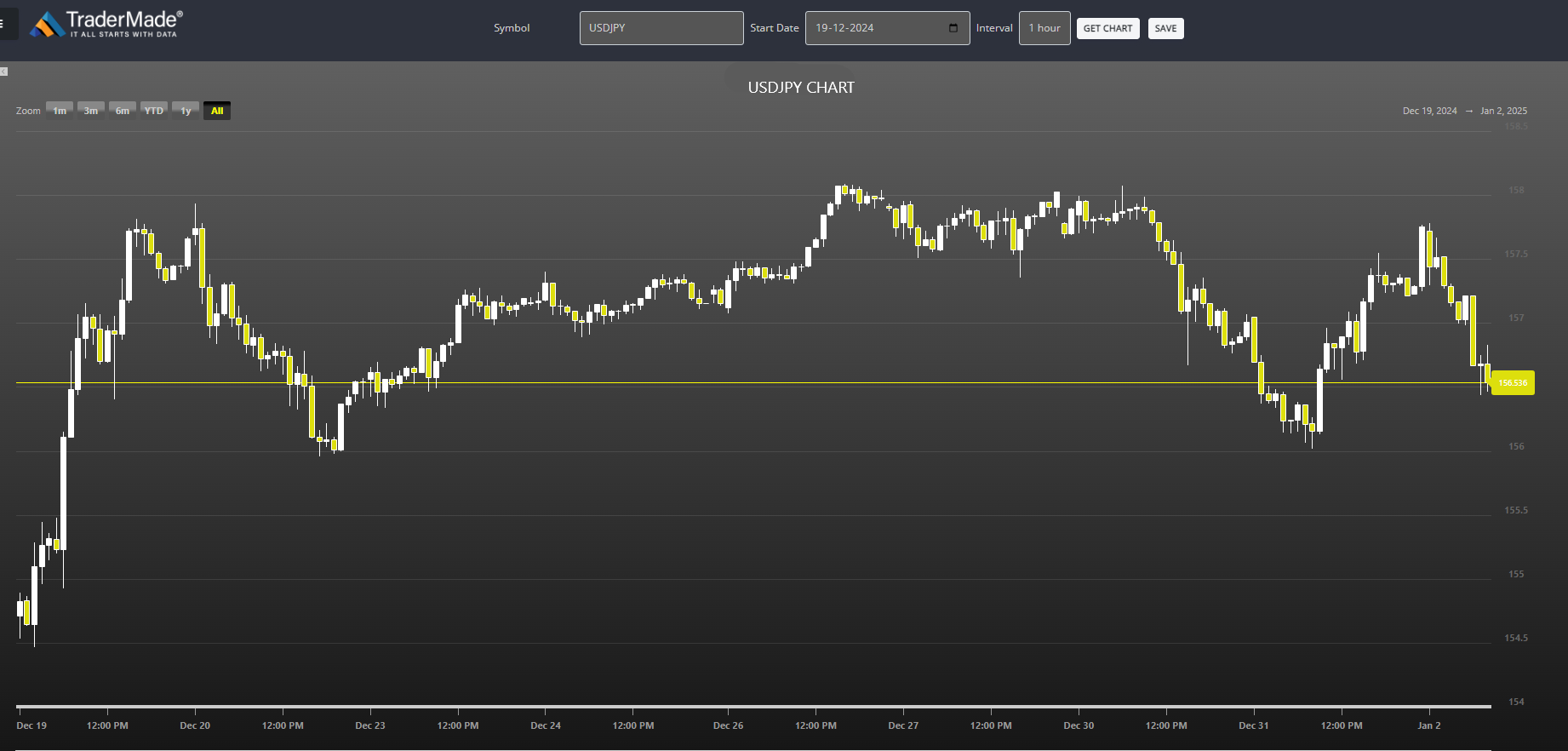Click the Dec 31 time axis label
This screenshot has width=1568, height=751.
click(x=1254, y=725)
